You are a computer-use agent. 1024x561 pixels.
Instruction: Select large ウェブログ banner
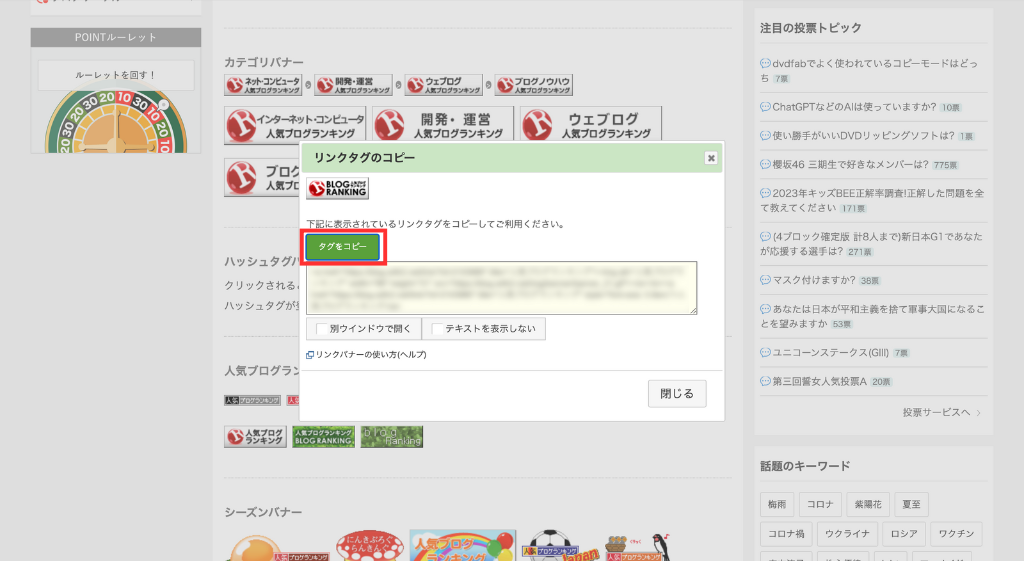point(591,124)
